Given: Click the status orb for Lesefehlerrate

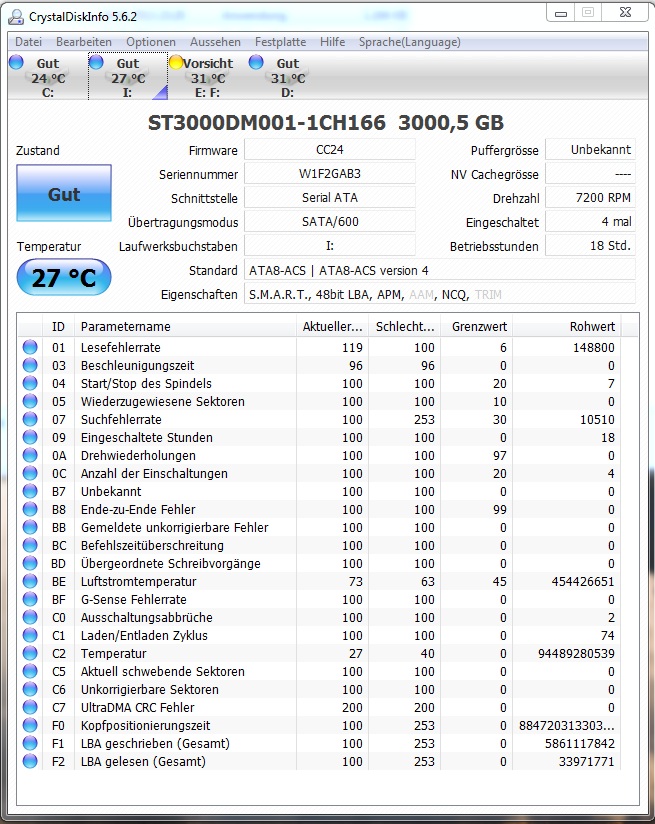Looking at the screenshot, I should tap(30, 347).
